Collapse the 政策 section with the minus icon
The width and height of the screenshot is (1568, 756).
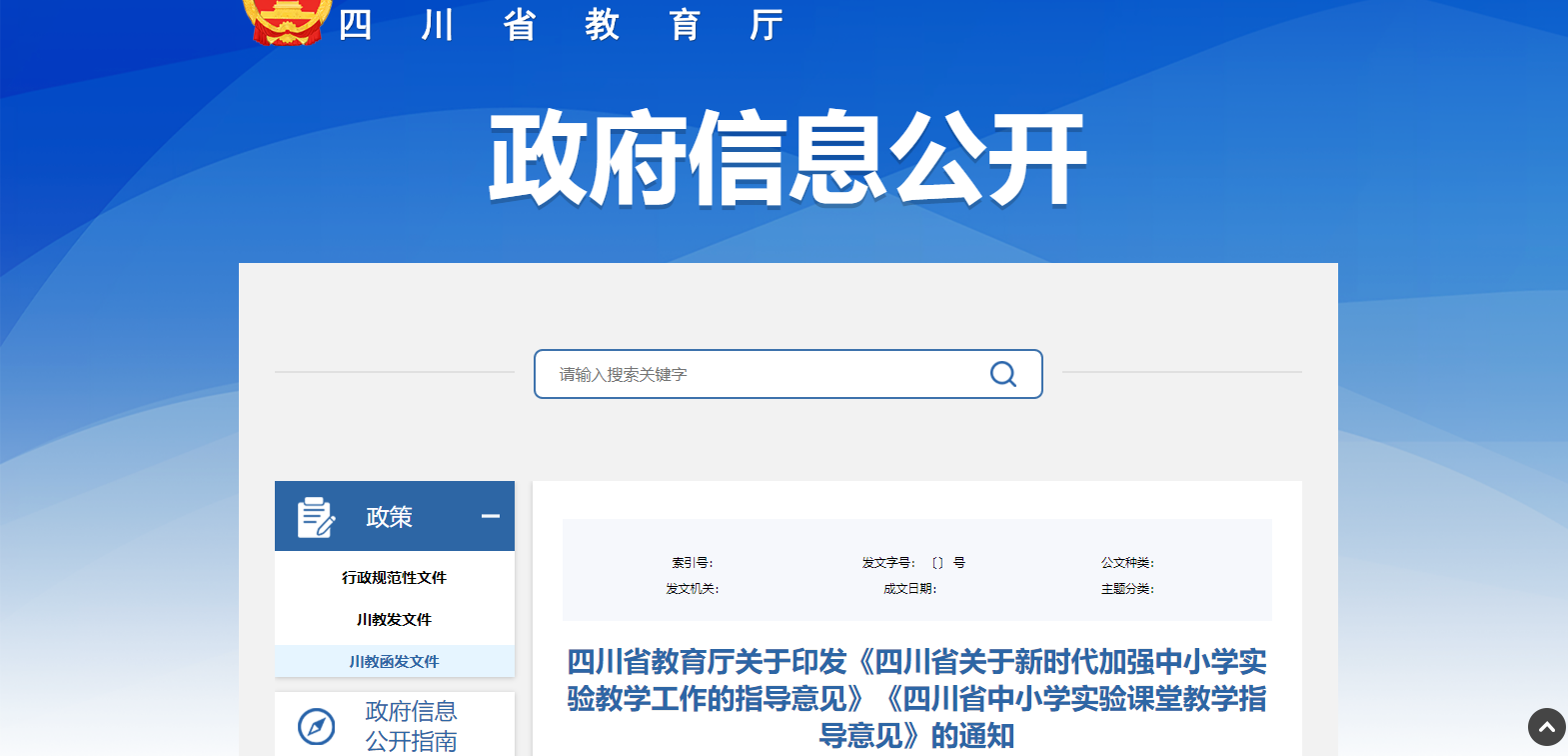(490, 516)
